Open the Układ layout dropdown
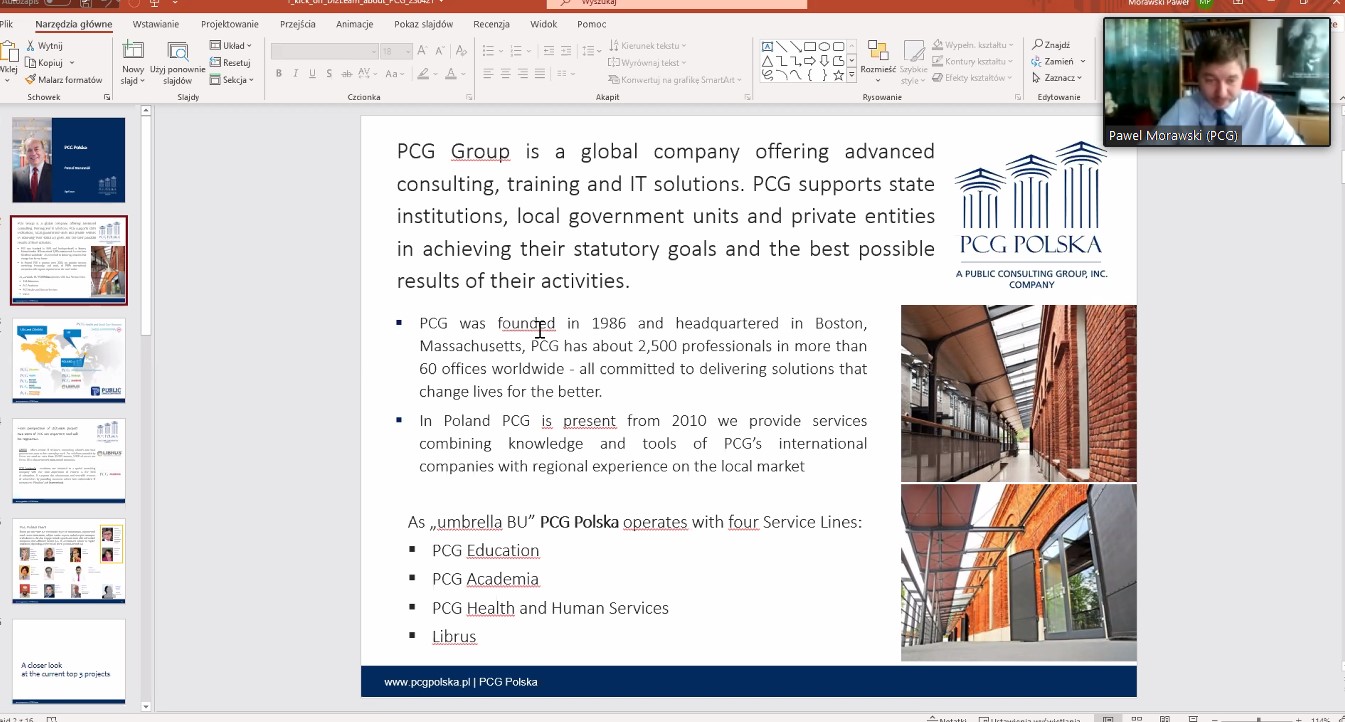The image size is (1345, 722). pyautogui.click(x=232, y=46)
